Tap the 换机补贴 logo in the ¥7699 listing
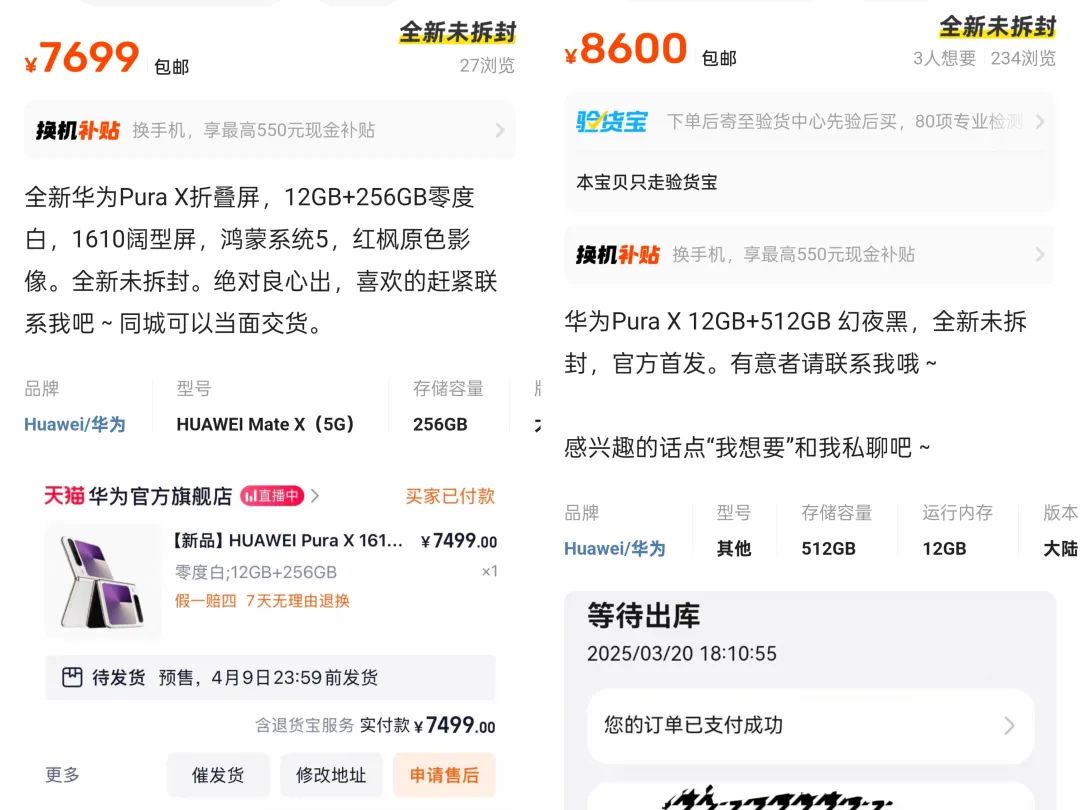This screenshot has width=1080, height=810. tap(78, 130)
